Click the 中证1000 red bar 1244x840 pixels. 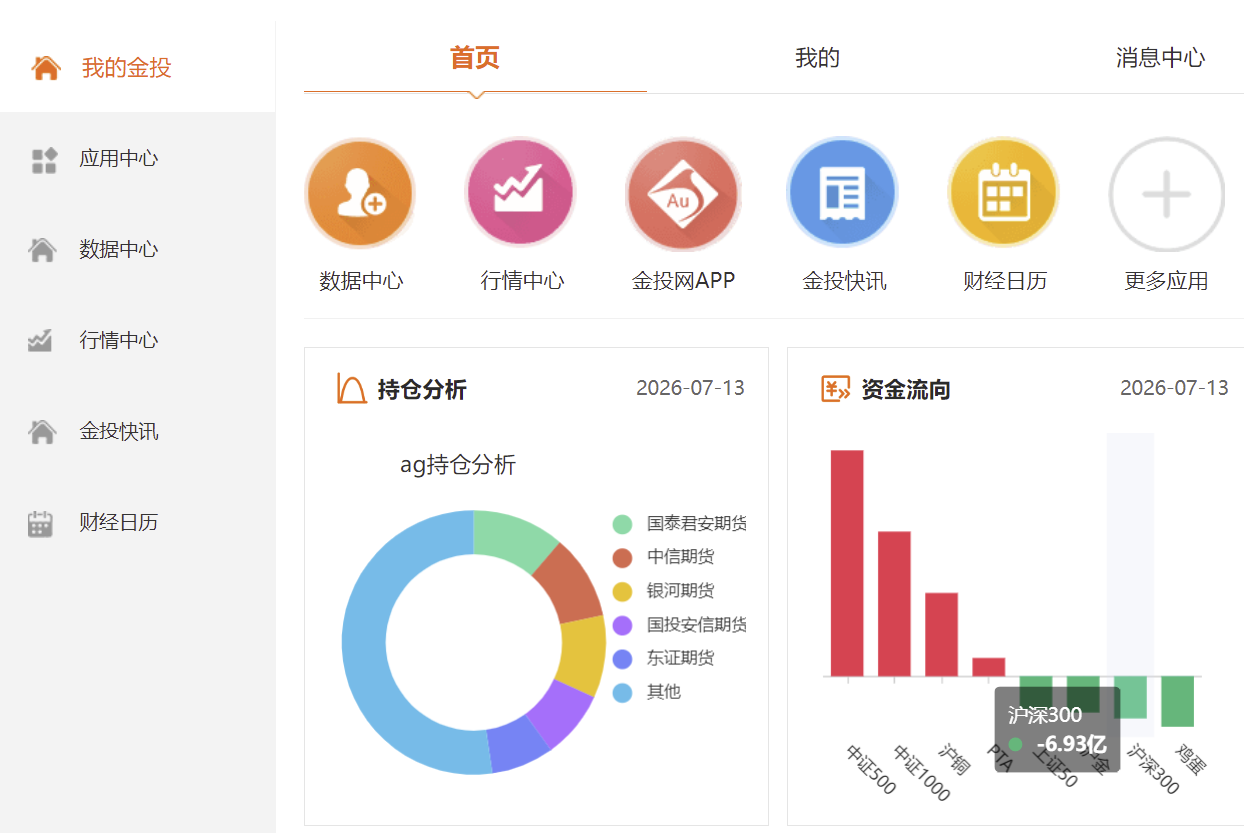pos(894,604)
